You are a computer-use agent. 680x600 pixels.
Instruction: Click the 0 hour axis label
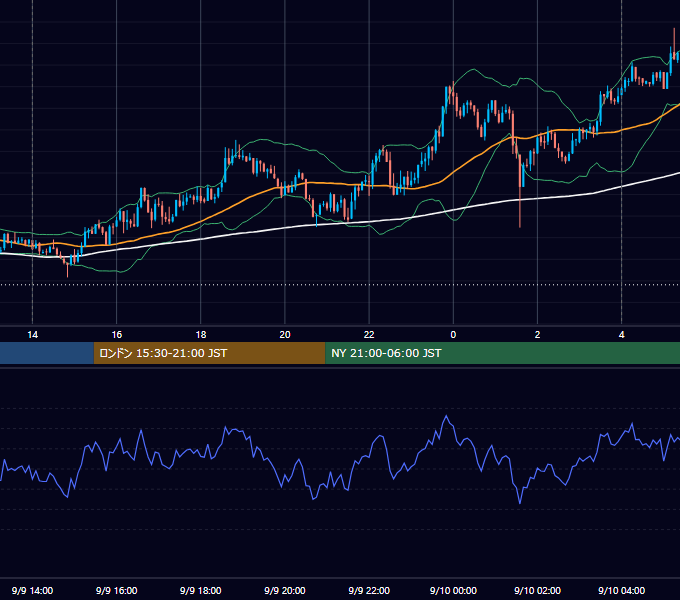click(x=453, y=335)
